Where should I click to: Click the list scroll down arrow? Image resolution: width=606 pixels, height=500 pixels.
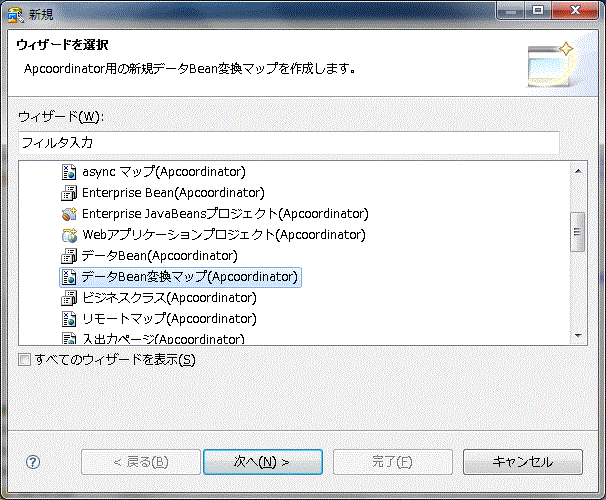[x=578, y=336]
